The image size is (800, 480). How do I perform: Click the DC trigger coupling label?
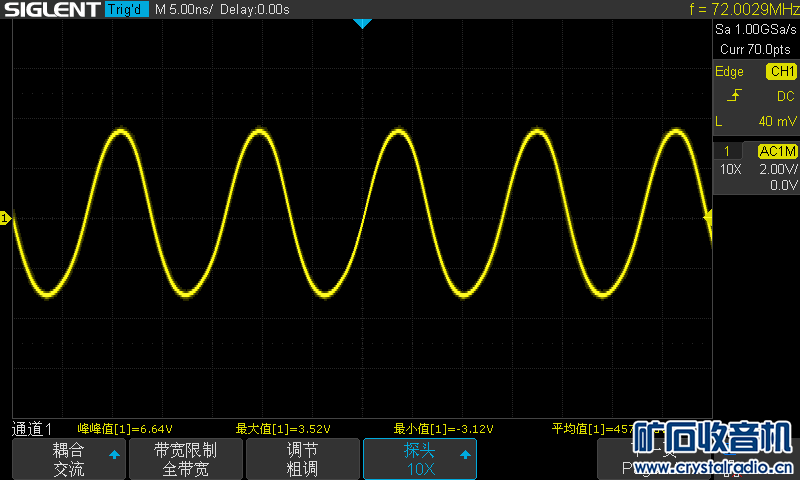click(x=786, y=96)
